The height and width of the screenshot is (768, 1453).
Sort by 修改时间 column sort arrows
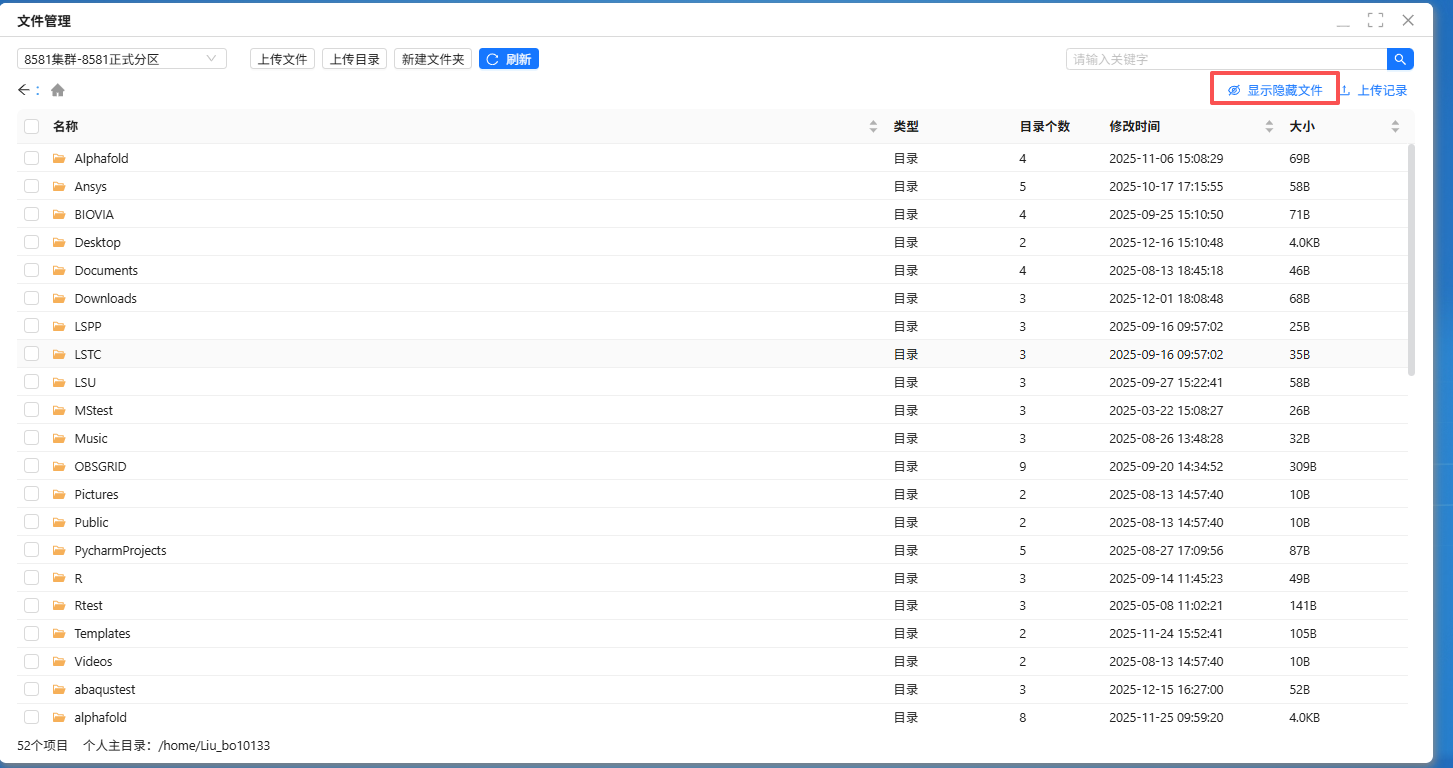click(1269, 126)
